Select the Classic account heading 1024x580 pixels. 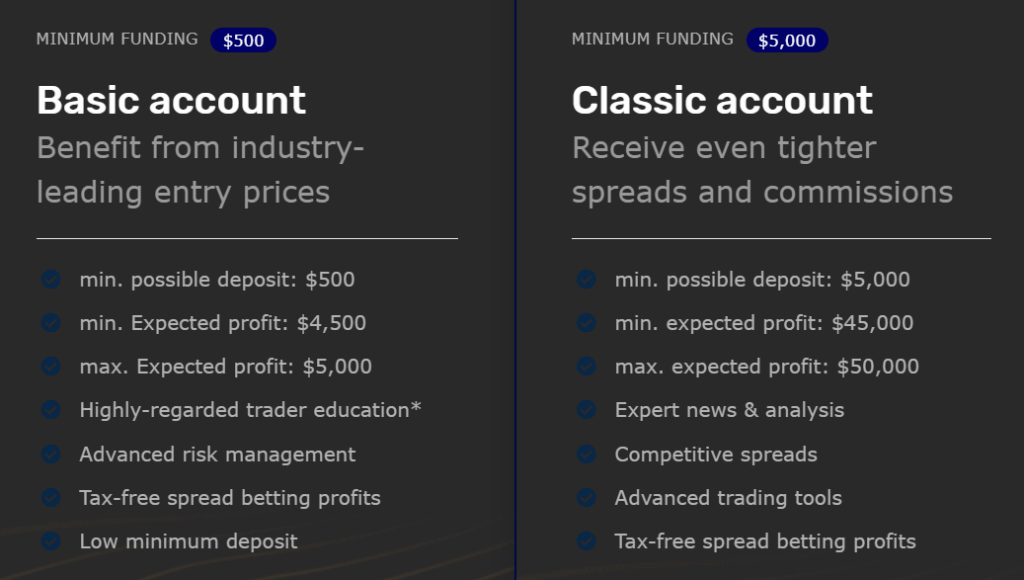[722, 101]
